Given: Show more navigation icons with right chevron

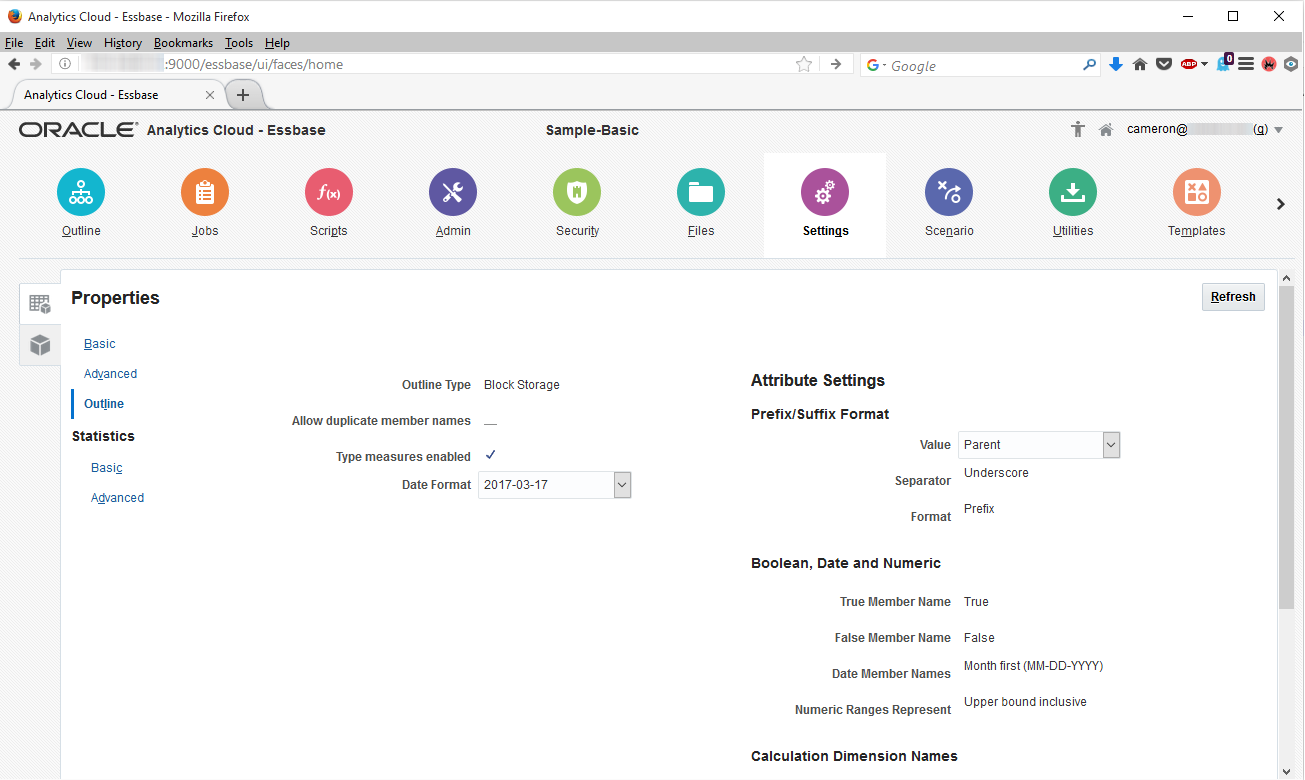Looking at the screenshot, I should pyautogui.click(x=1280, y=204).
